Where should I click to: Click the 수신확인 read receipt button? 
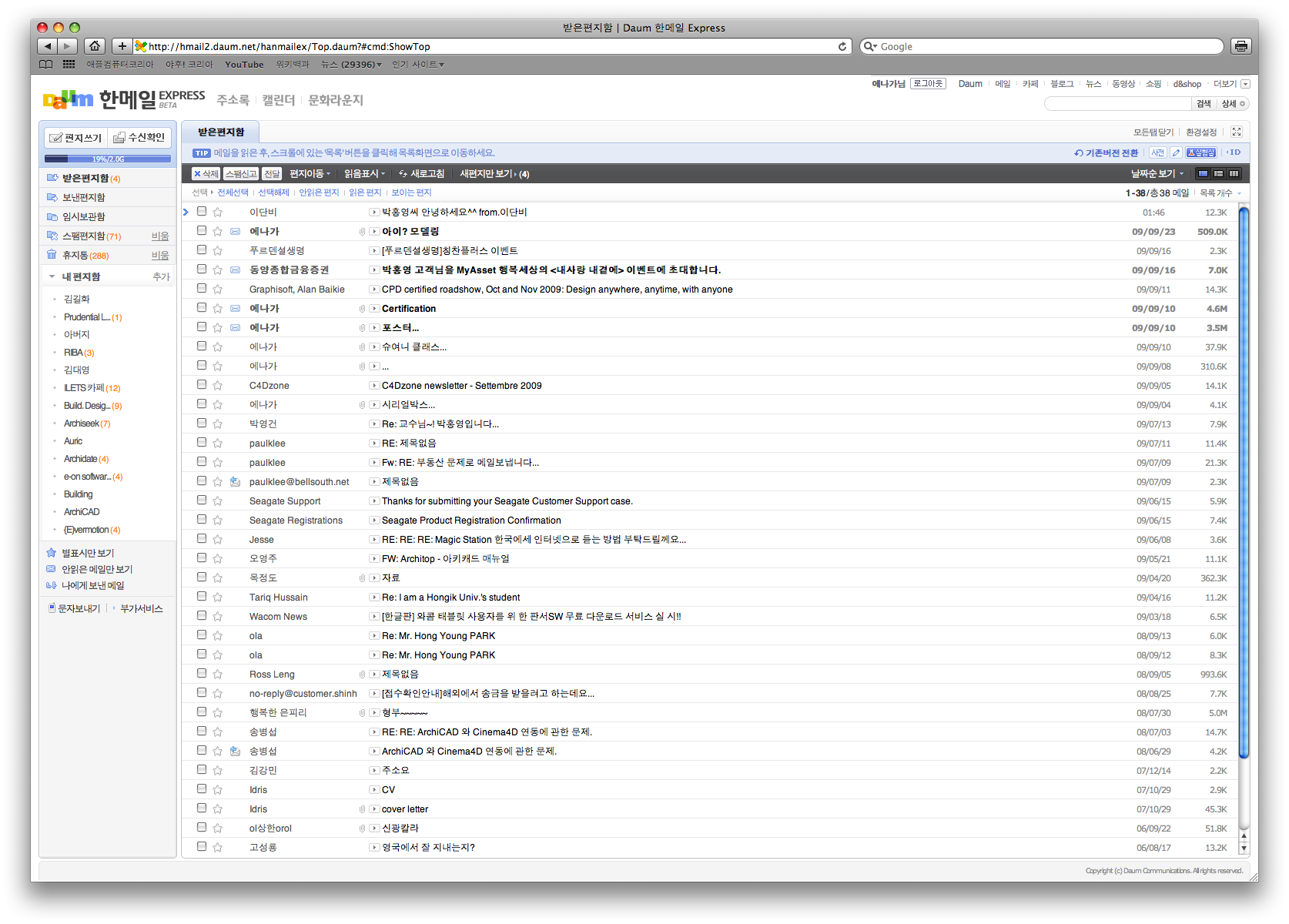click(x=139, y=138)
